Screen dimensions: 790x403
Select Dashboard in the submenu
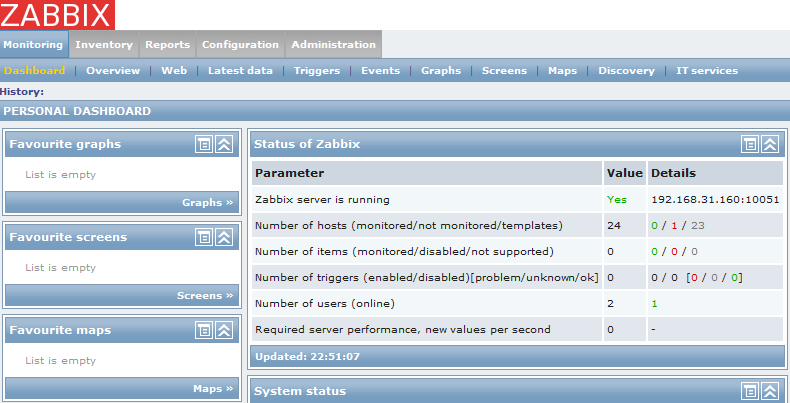coord(34,71)
